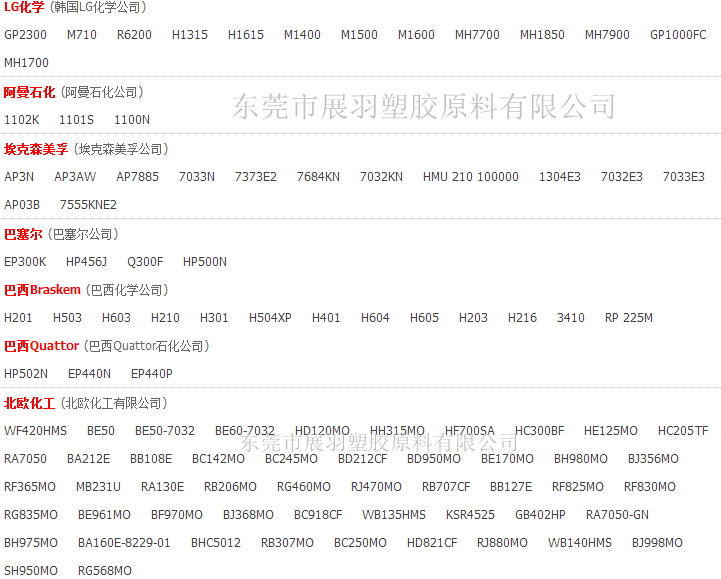Open the GP2300 grade link
721x579 pixels.
[25, 35]
